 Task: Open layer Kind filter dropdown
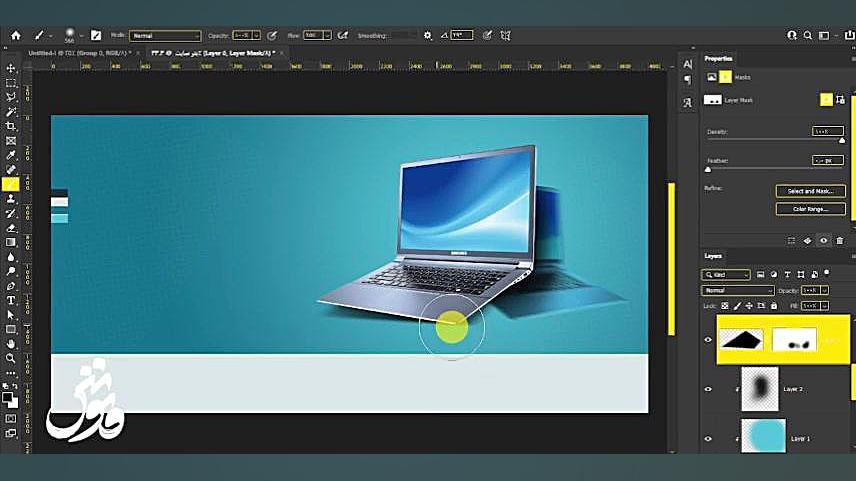coord(726,275)
